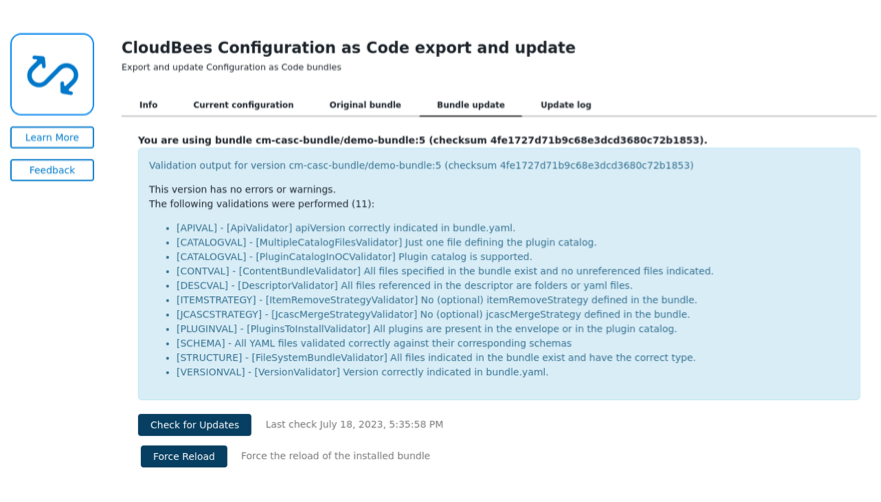The height and width of the screenshot is (502, 881).
Task: Click the [VERSIONVAL] VersionValidator line
Action: pyautogui.click(x=362, y=372)
